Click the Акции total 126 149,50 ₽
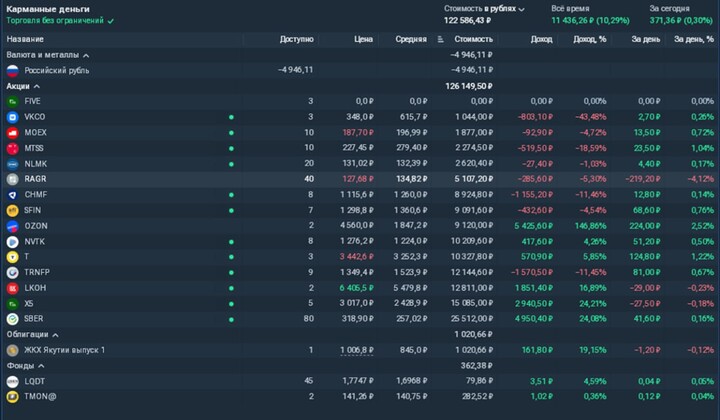 [x=469, y=86]
